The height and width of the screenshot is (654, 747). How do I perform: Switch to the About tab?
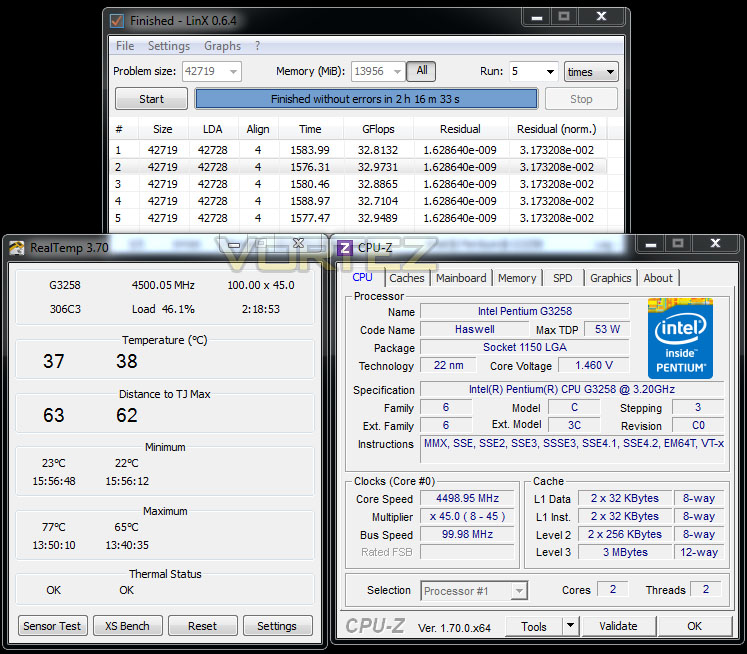658,278
